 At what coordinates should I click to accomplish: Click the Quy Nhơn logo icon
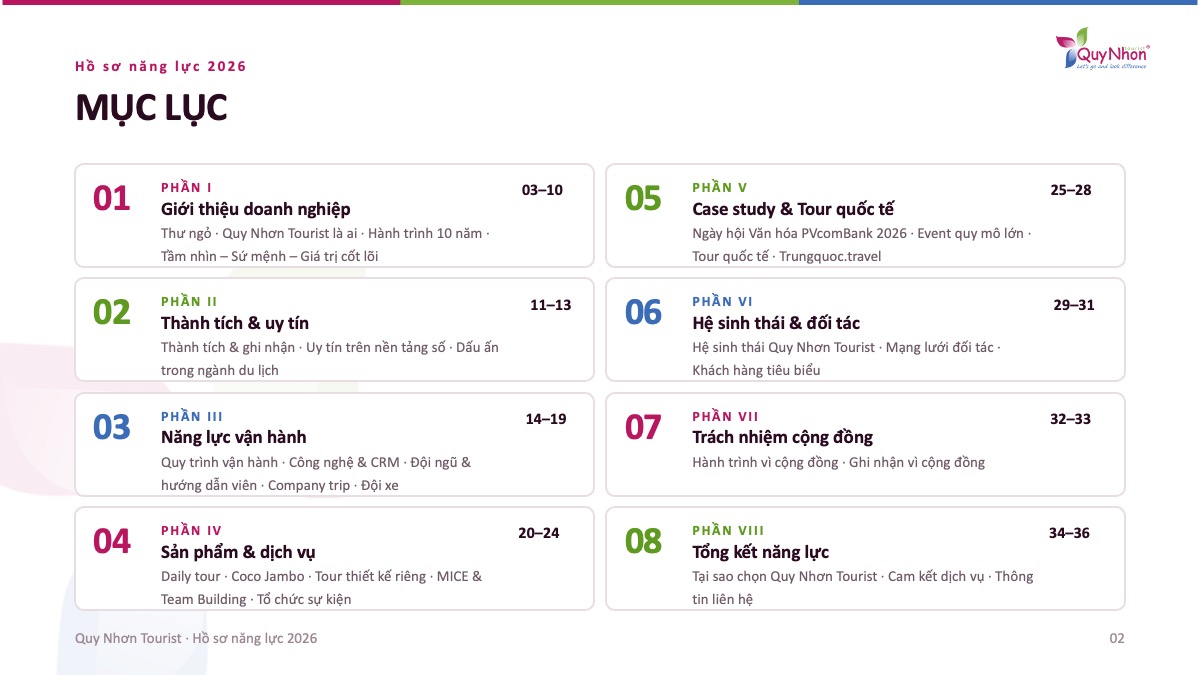[x=1102, y=50]
